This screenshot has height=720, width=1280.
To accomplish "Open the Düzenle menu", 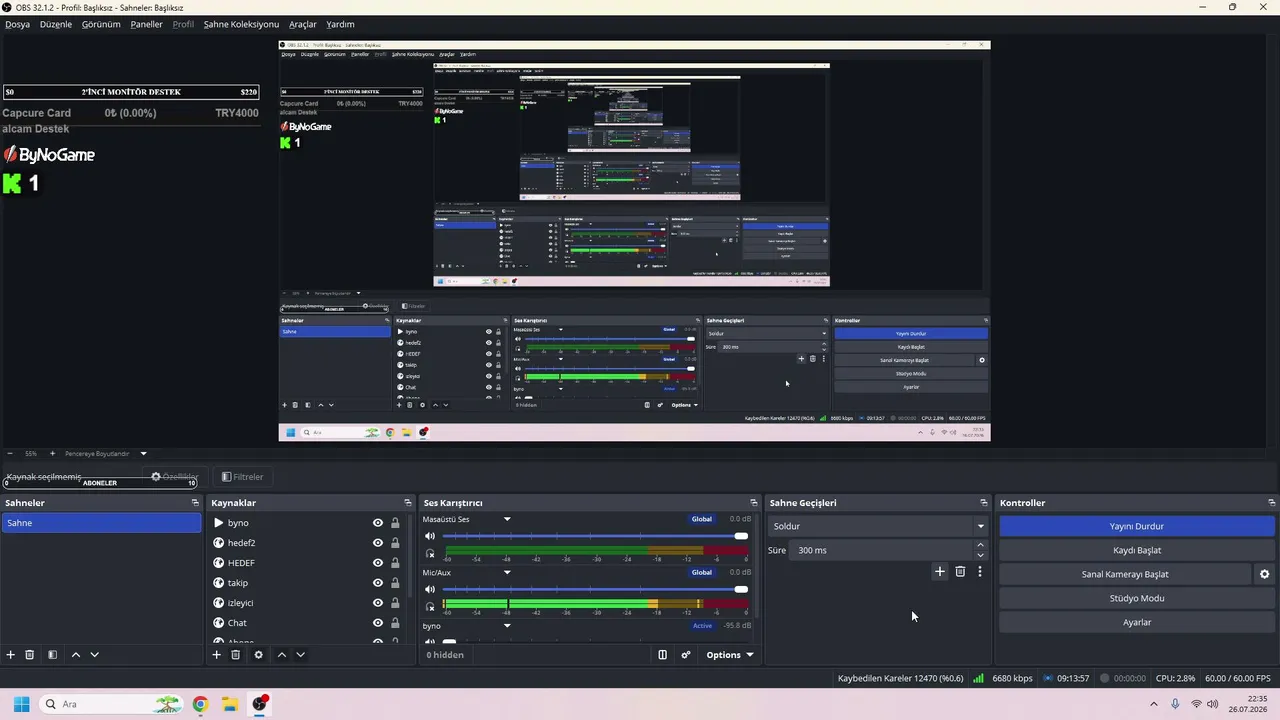I will click(x=56, y=24).
